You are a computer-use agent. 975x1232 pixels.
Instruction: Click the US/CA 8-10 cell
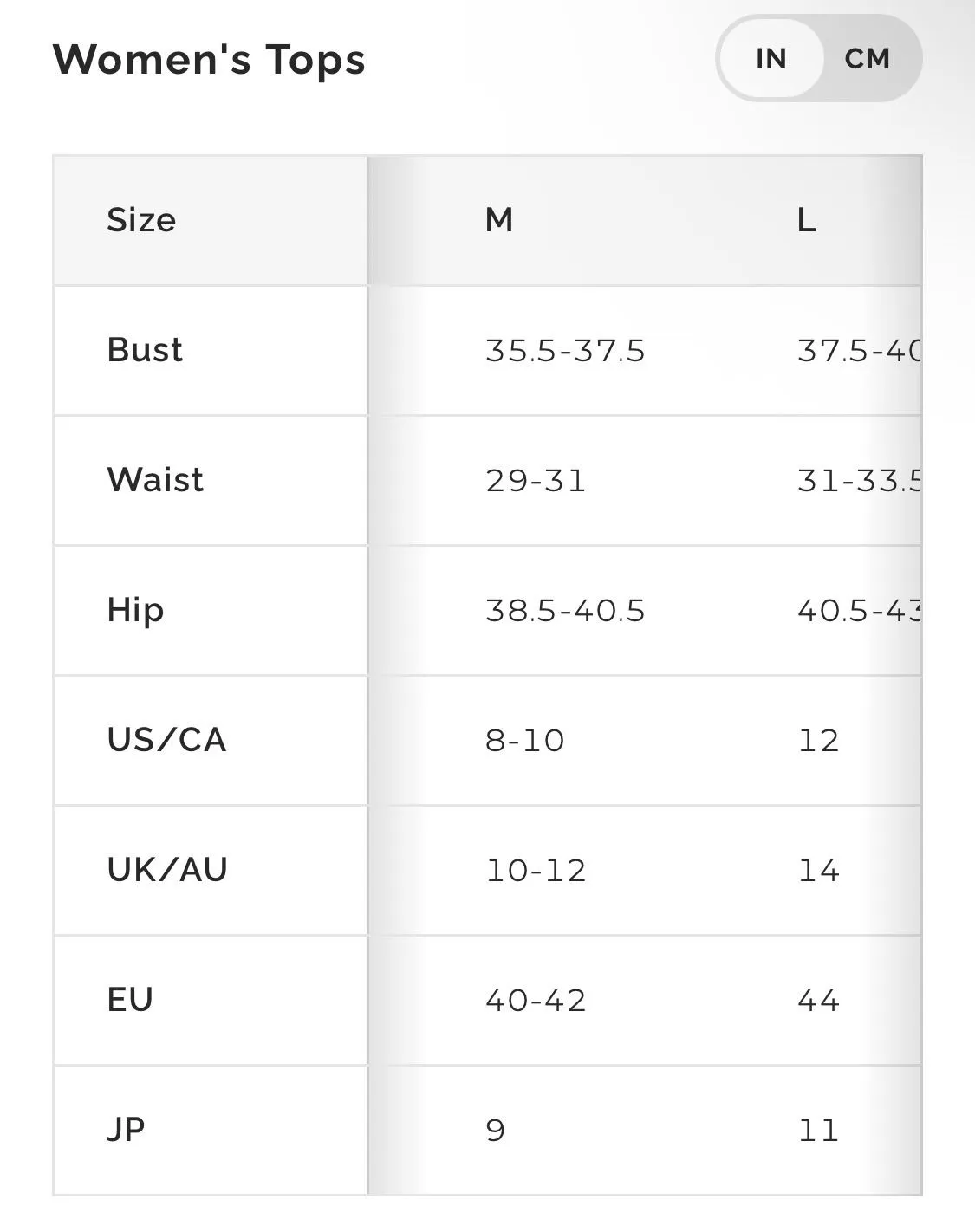524,741
